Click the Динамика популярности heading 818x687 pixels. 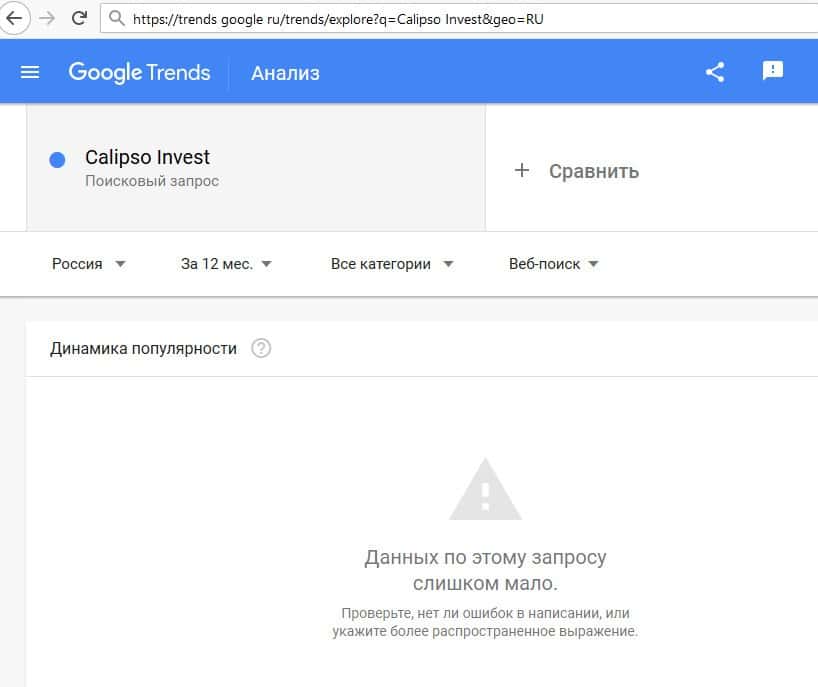[x=143, y=349]
